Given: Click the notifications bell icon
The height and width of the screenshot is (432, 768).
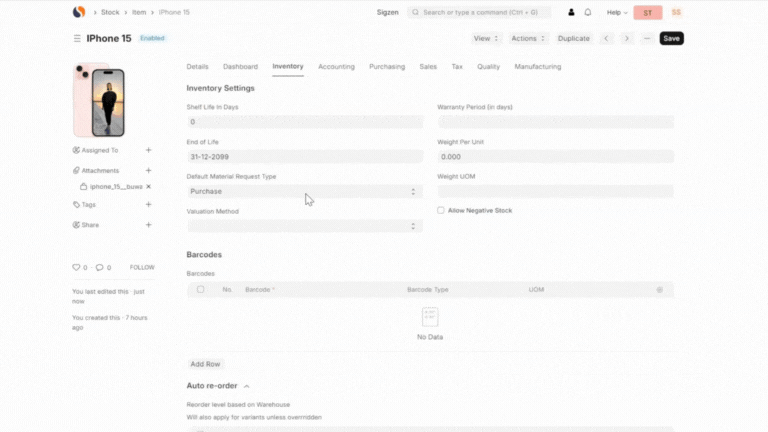Looking at the screenshot, I should coord(588,13).
